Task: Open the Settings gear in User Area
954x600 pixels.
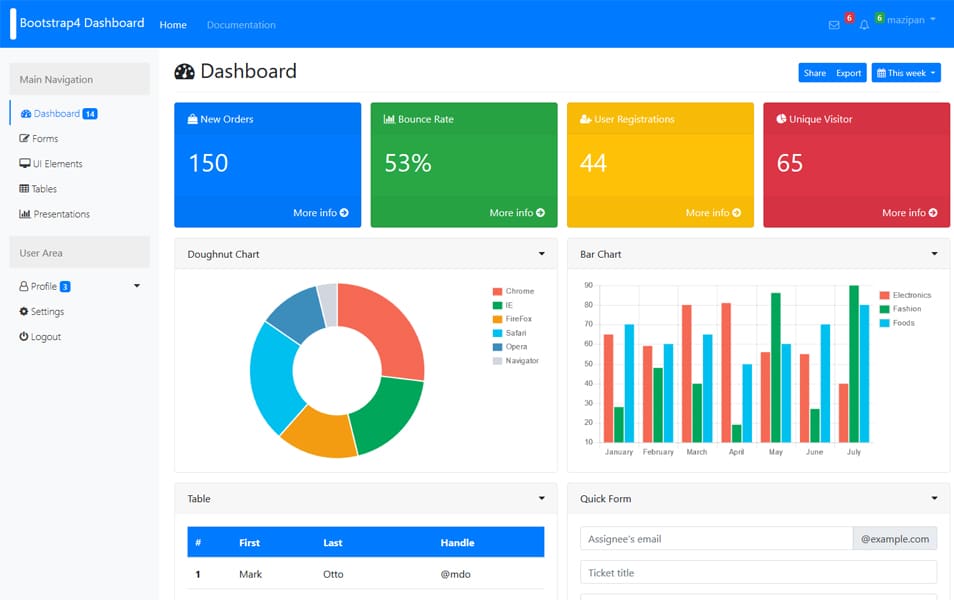Action: coord(24,311)
